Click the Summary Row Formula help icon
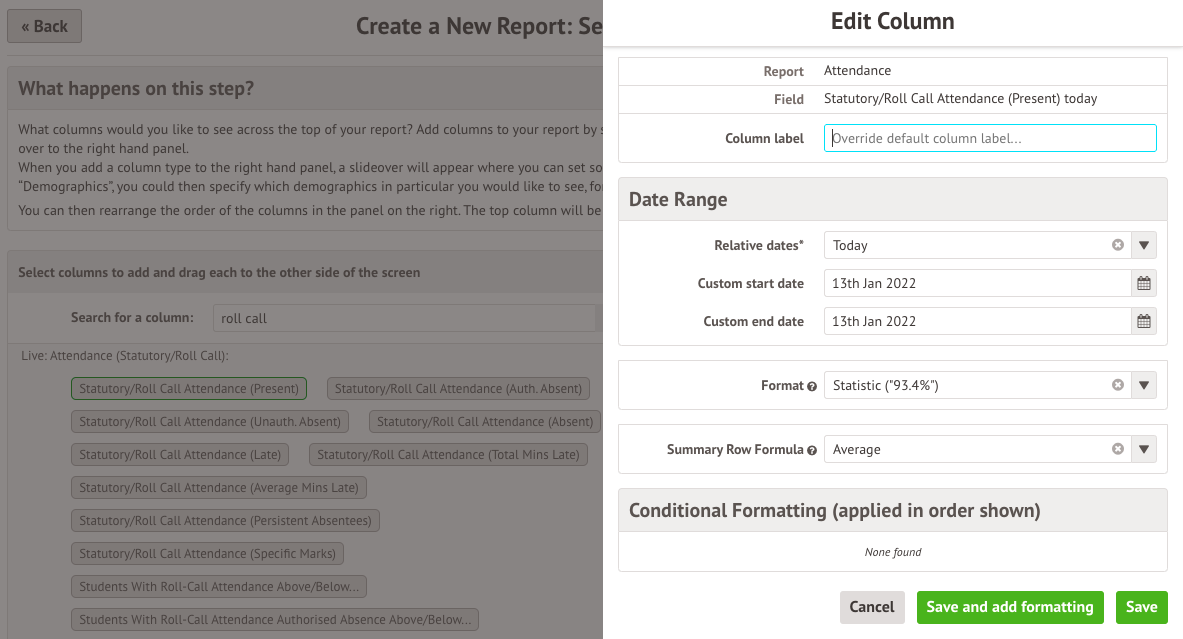This screenshot has width=1183, height=639. click(812, 451)
